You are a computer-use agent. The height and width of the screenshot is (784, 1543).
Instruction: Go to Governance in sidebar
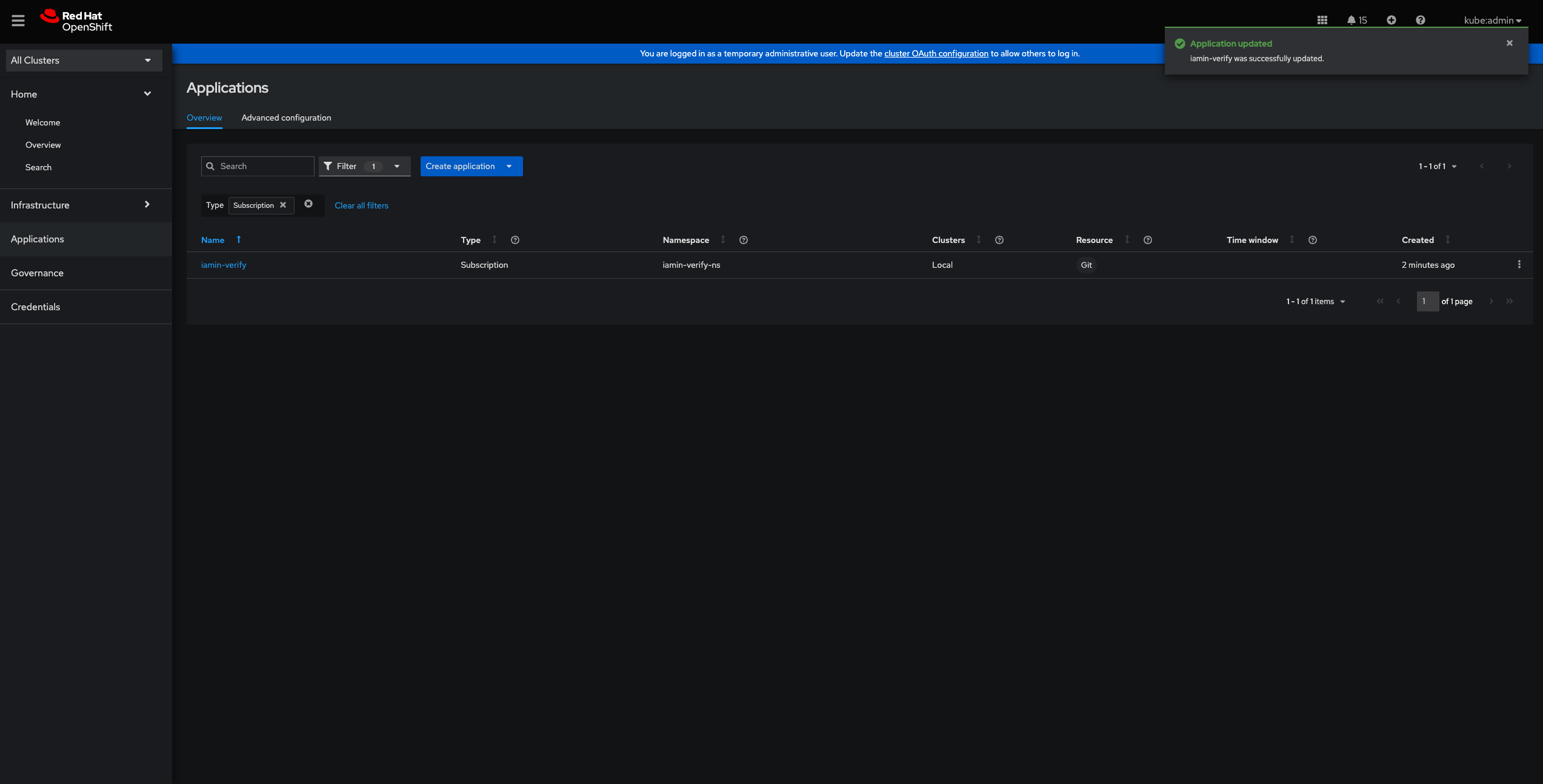coord(37,273)
